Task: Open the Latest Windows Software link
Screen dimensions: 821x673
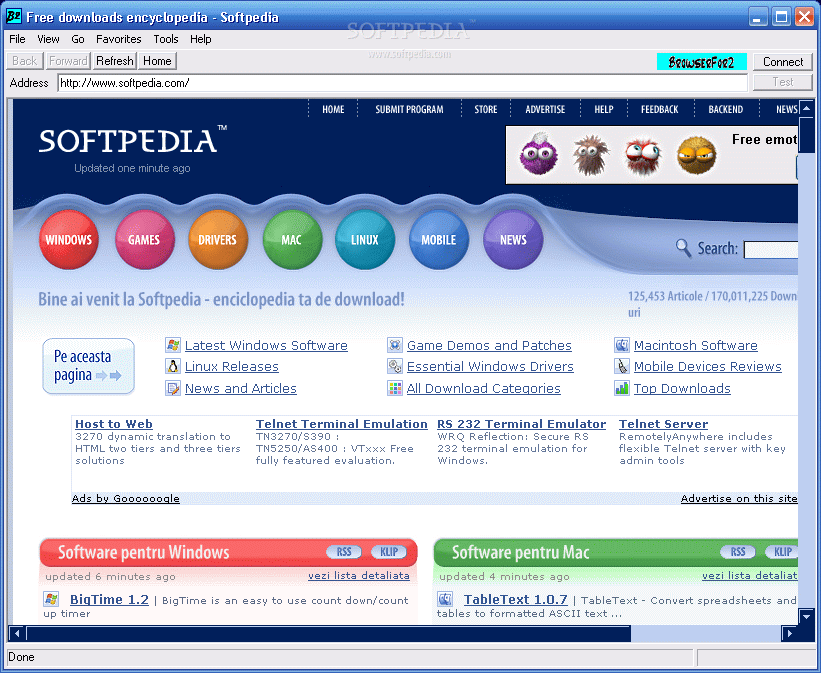Action: pyautogui.click(x=266, y=346)
